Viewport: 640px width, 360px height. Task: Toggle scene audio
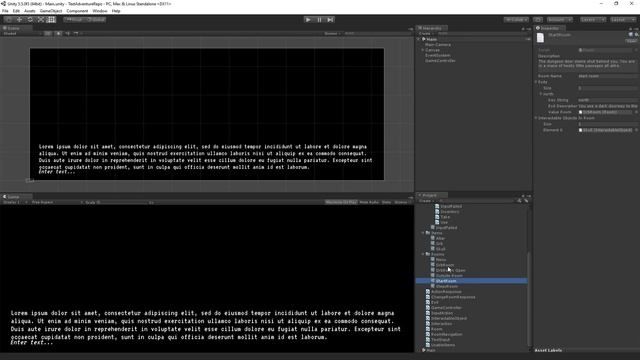pyautogui.click(x=68, y=33)
